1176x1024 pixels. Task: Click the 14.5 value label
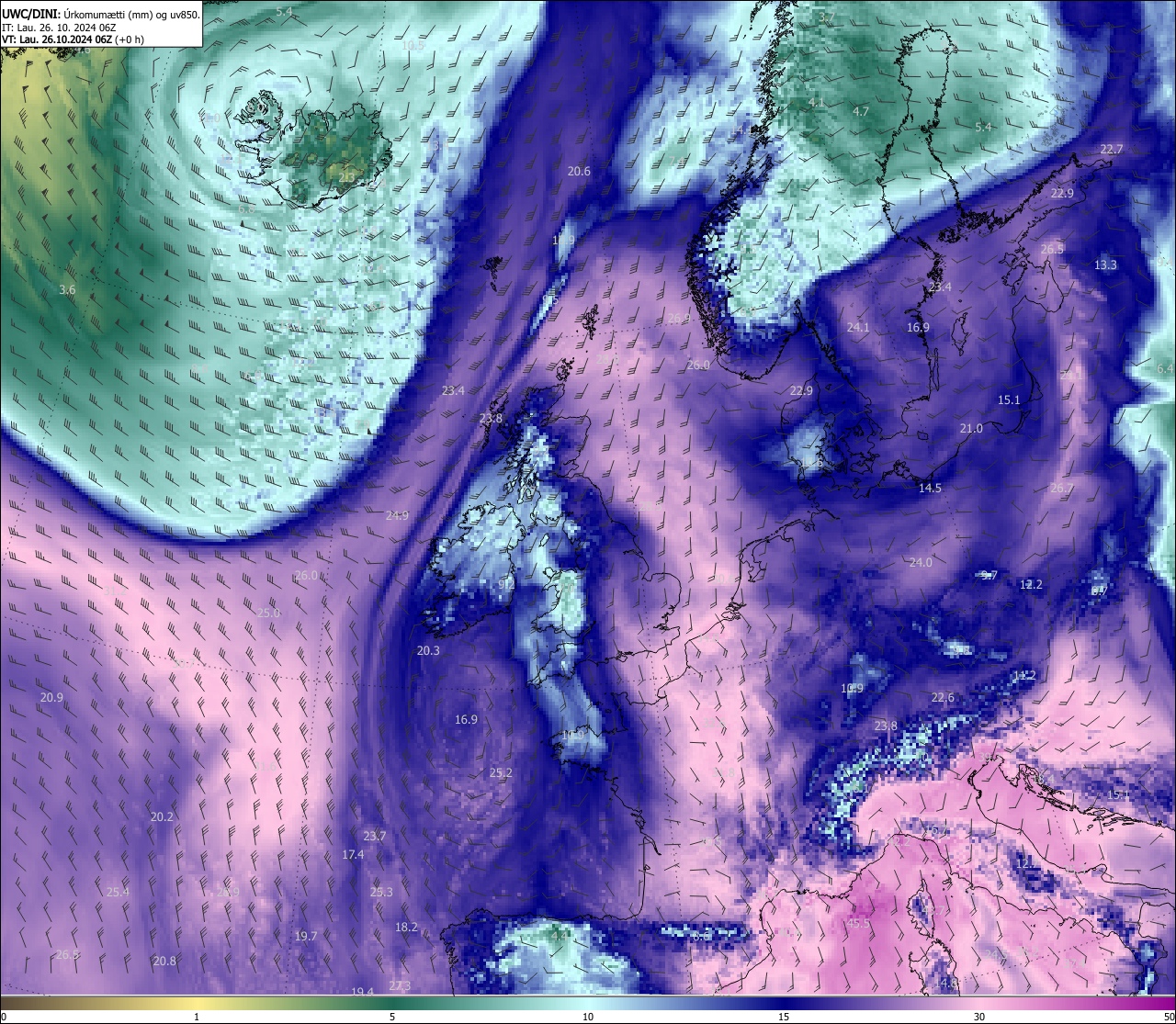[x=931, y=489]
